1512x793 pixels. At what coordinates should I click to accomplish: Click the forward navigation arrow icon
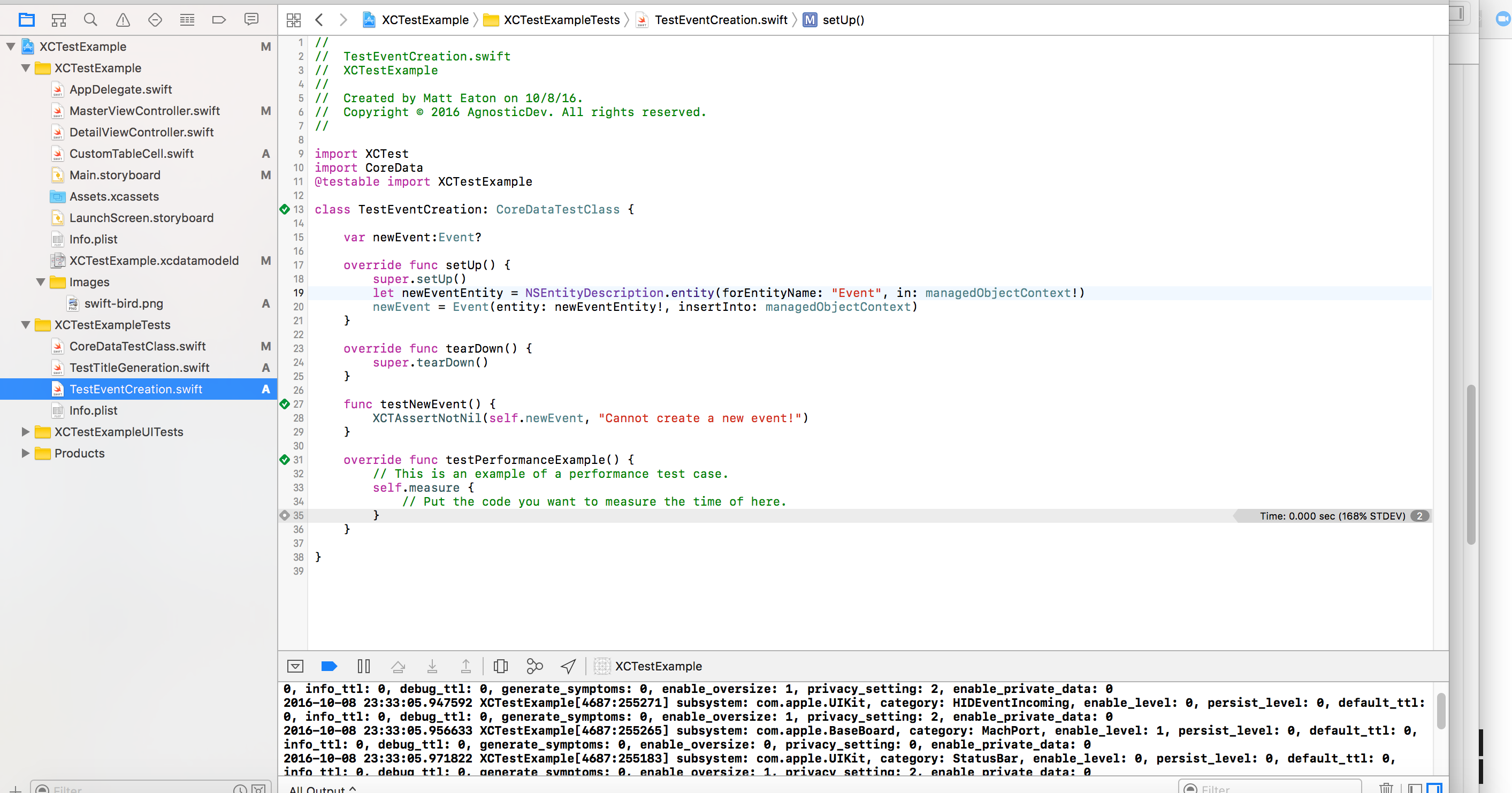(343, 20)
